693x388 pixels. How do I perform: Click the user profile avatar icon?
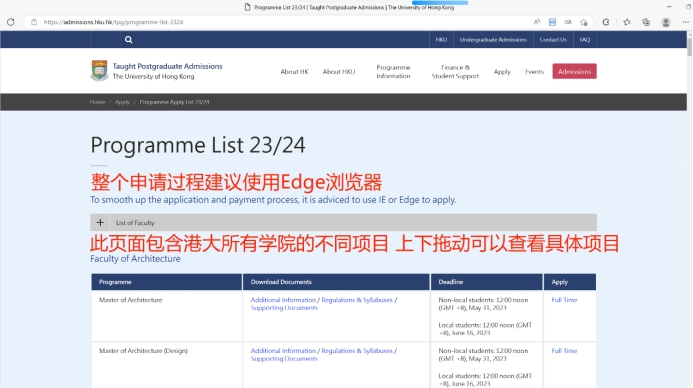(666, 22)
